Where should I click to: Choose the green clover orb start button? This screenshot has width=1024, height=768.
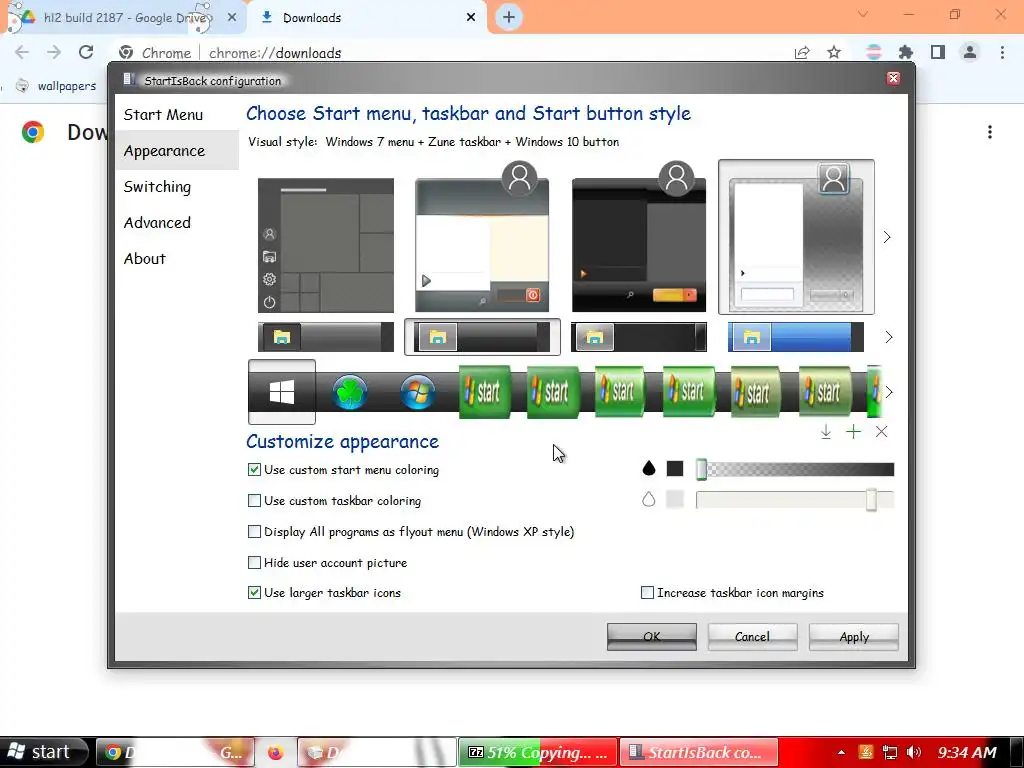(350, 392)
